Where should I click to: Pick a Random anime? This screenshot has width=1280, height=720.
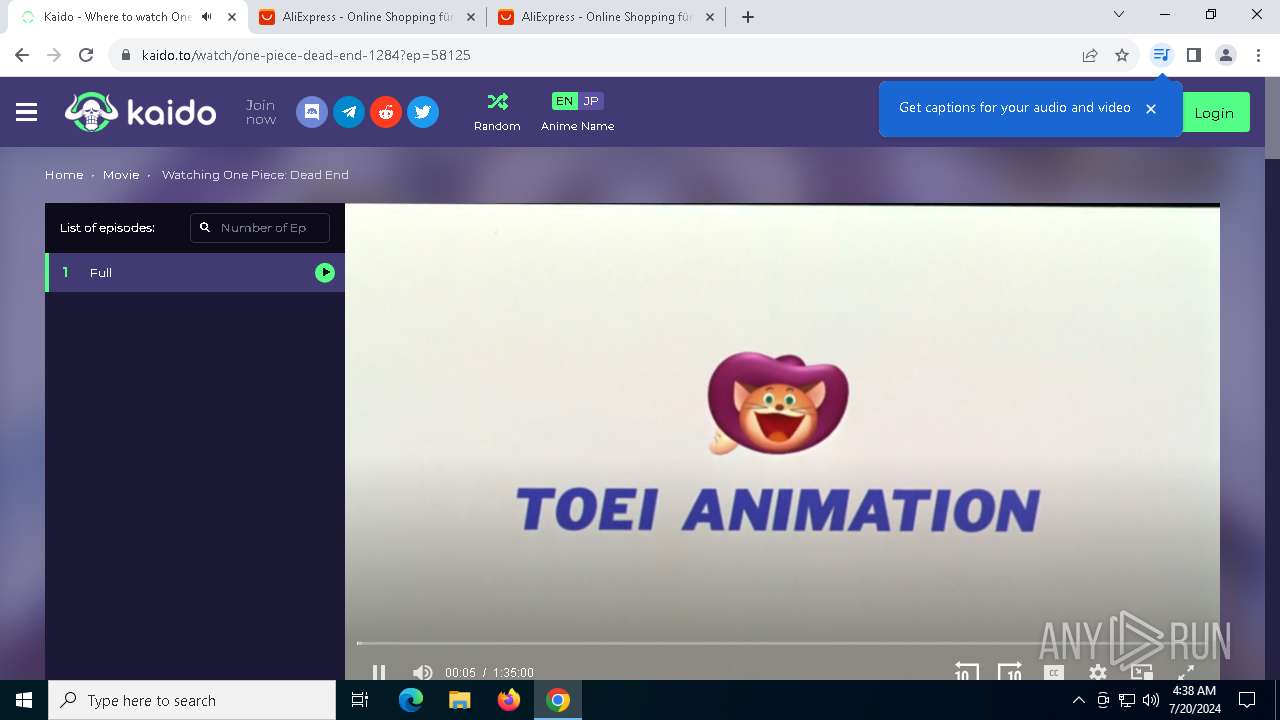tap(497, 112)
